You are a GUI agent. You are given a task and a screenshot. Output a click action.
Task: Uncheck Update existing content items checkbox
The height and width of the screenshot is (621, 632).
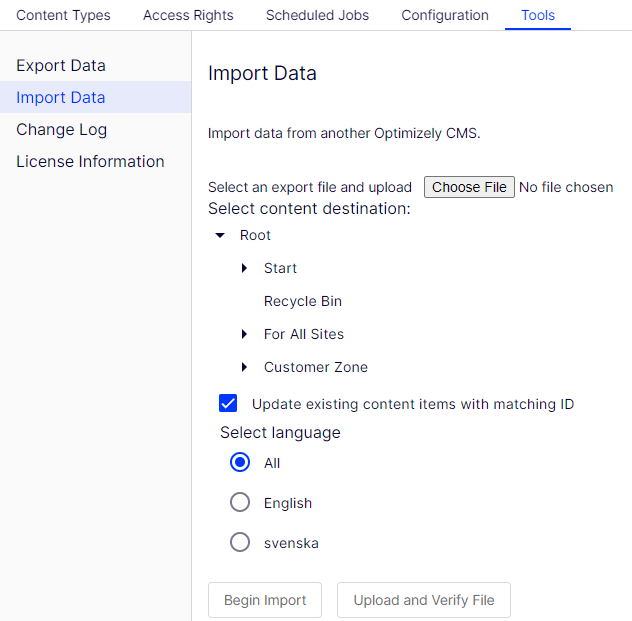[228, 403]
